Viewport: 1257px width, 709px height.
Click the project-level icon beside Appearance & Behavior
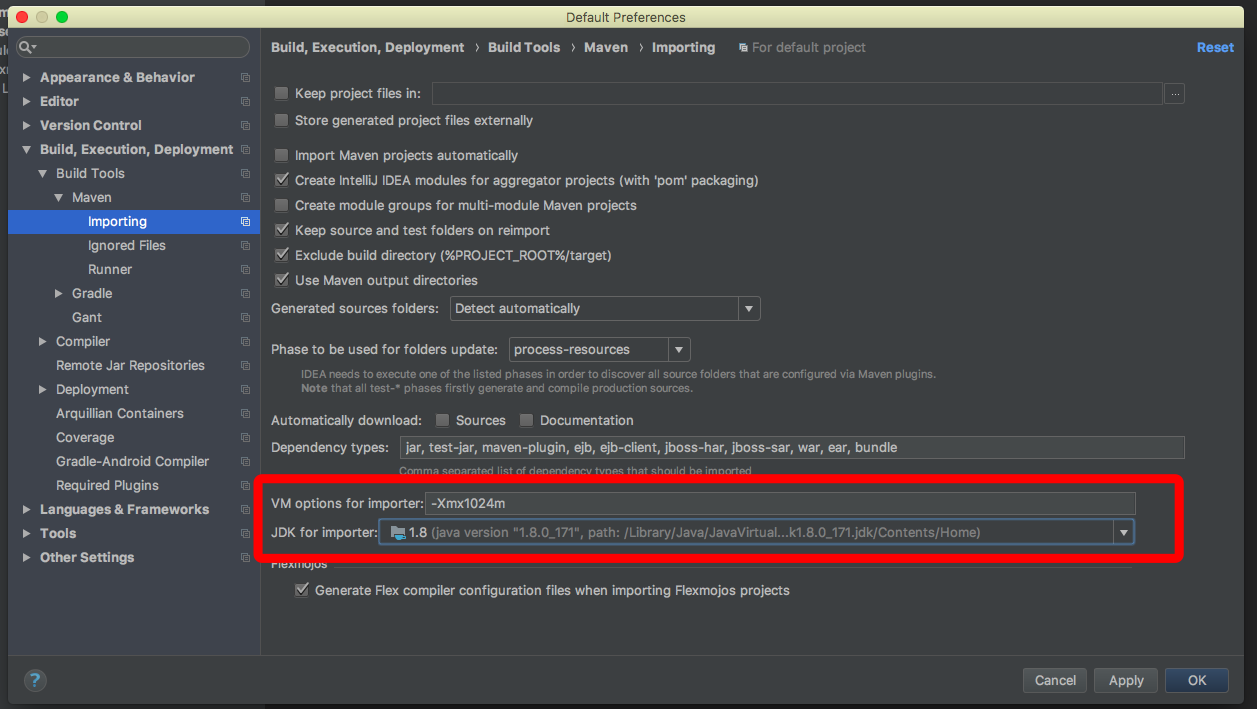[245, 78]
